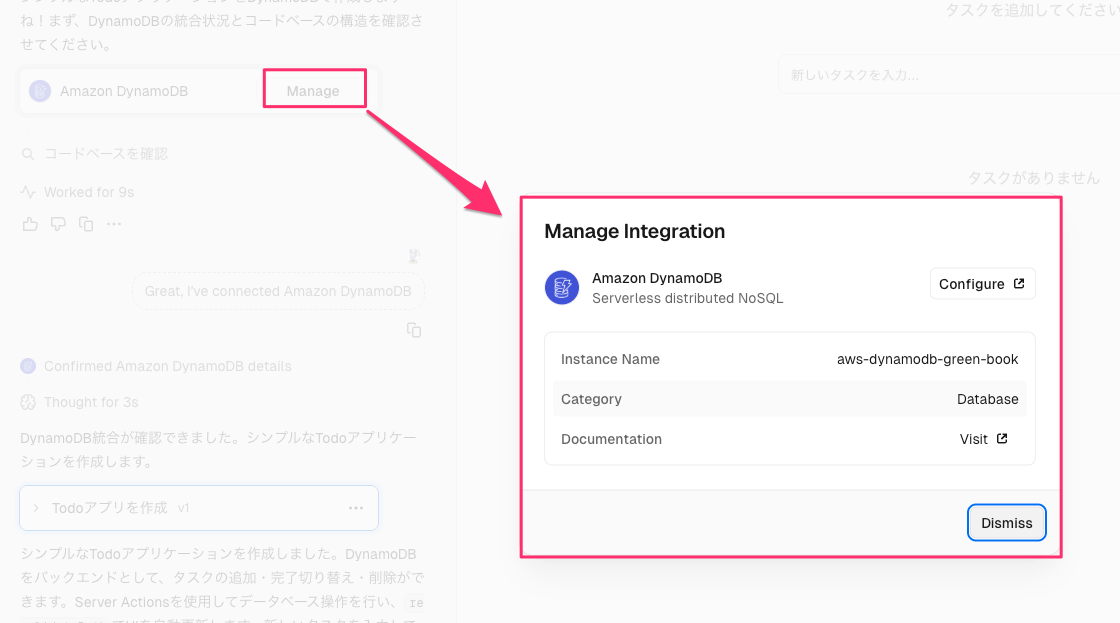Click the user avatar icon above the message

tap(414, 257)
